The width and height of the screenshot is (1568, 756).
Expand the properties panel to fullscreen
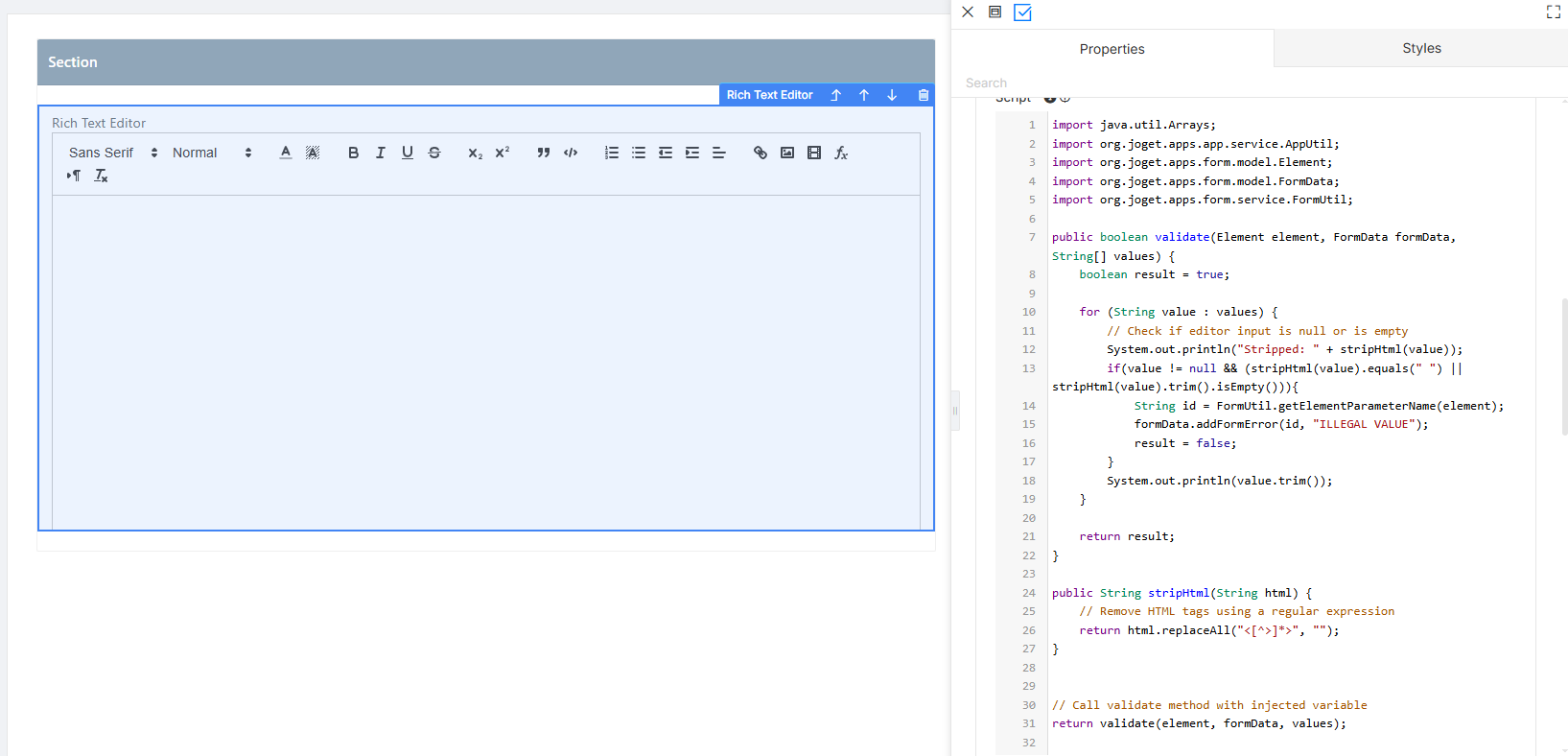[x=1554, y=12]
